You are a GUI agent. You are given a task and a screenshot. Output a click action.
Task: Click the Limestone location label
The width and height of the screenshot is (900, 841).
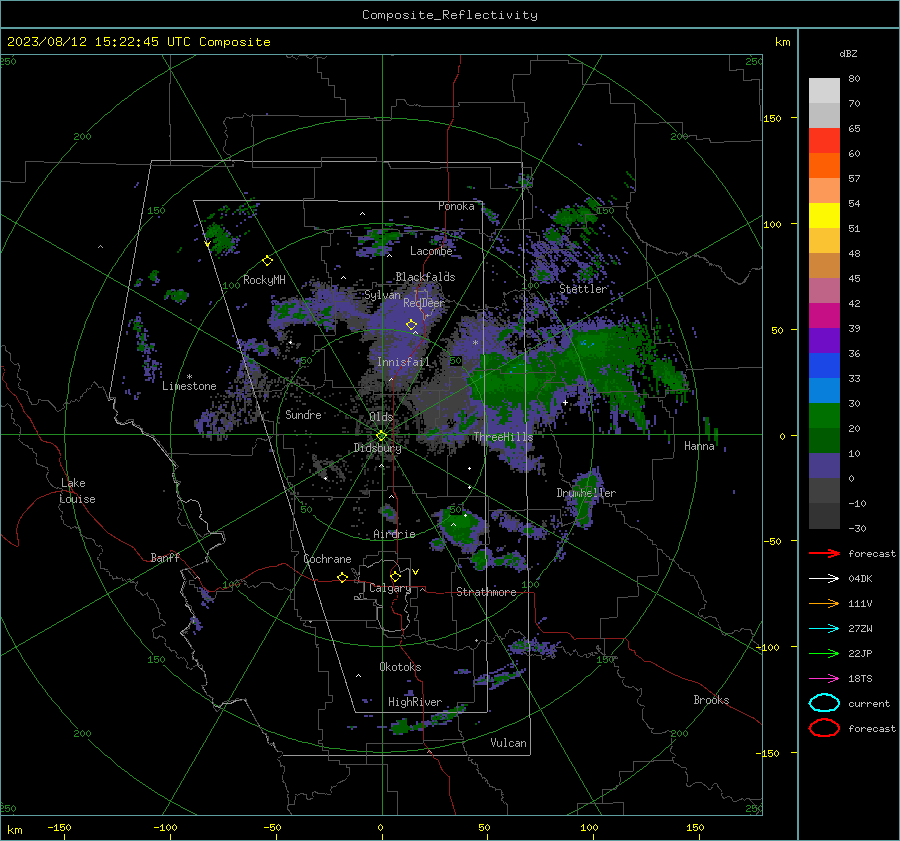(x=189, y=386)
